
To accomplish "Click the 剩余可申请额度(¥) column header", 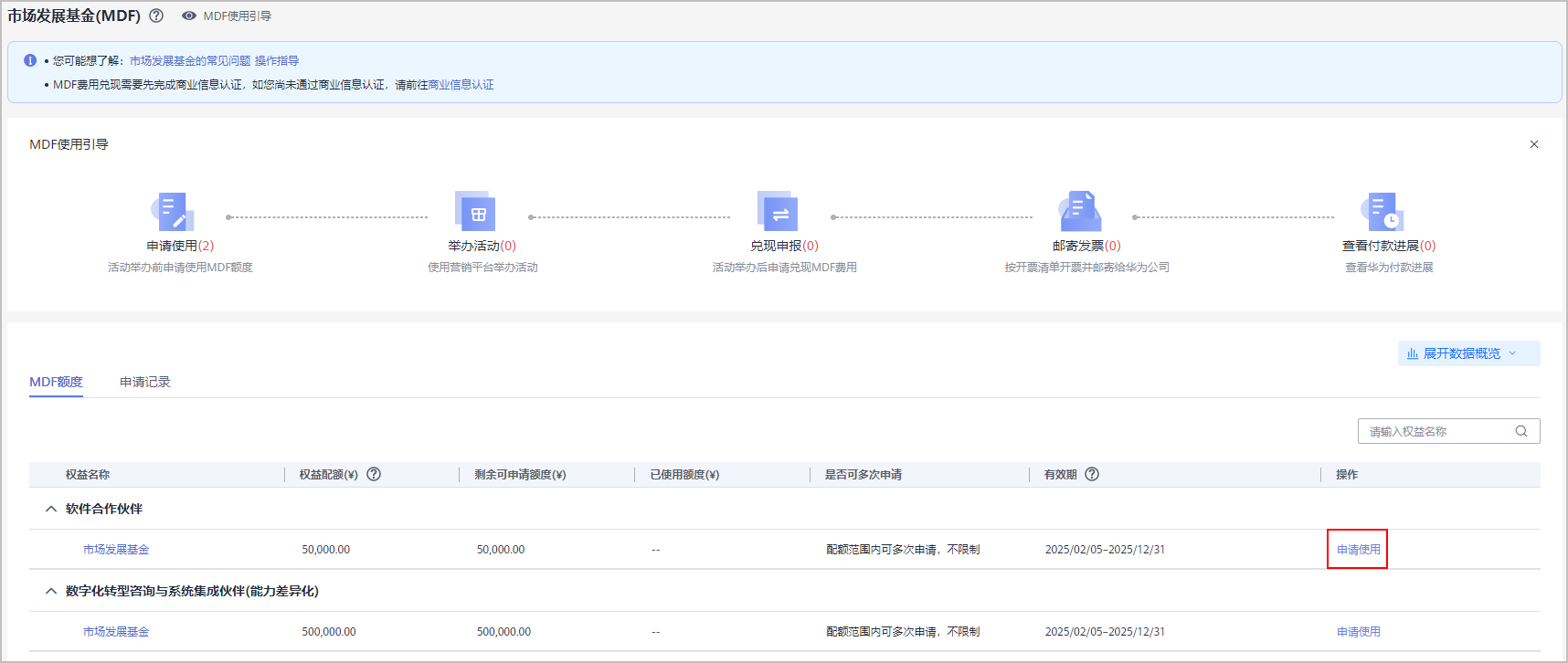I will click(x=520, y=475).
